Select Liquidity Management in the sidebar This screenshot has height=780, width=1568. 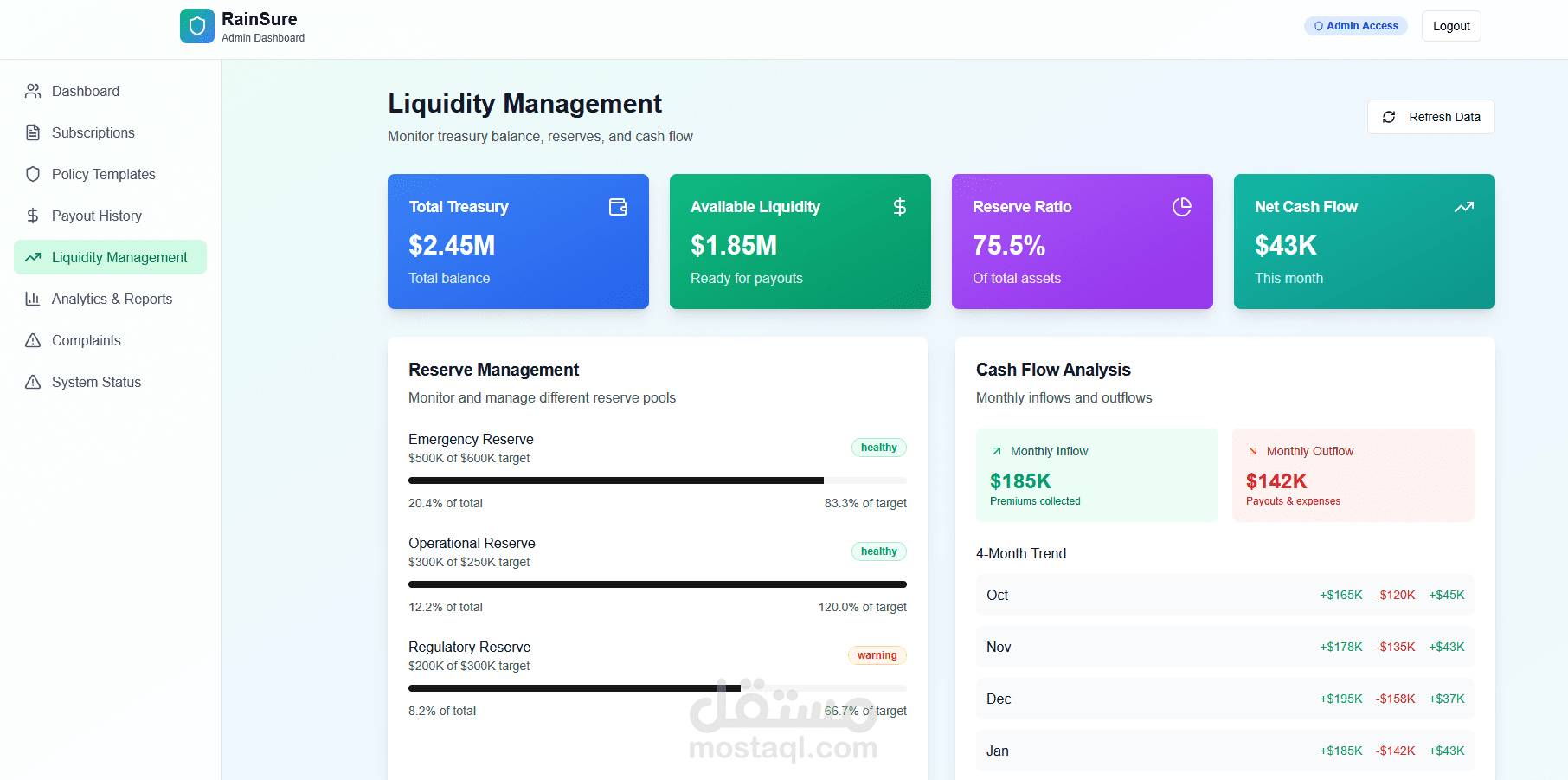(110, 257)
